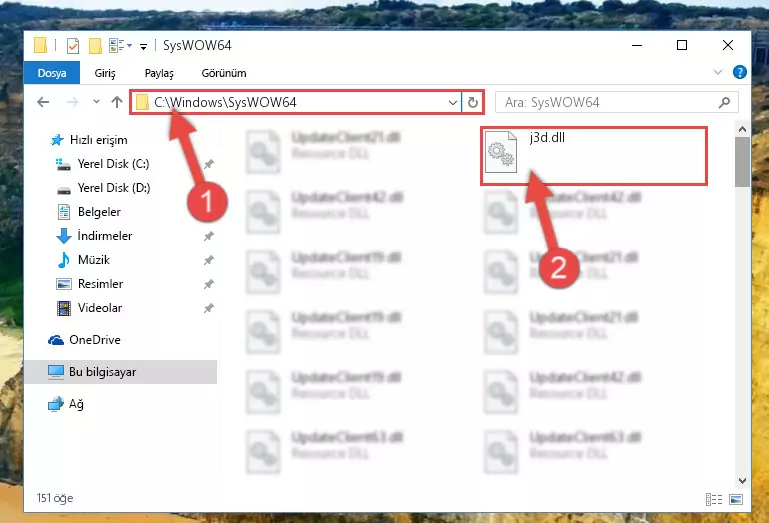Open the Customize Quick Access Toolbar dropdown
Image resolution: width=769 pixels, height=523 pixels.
(x=143, y=46)
